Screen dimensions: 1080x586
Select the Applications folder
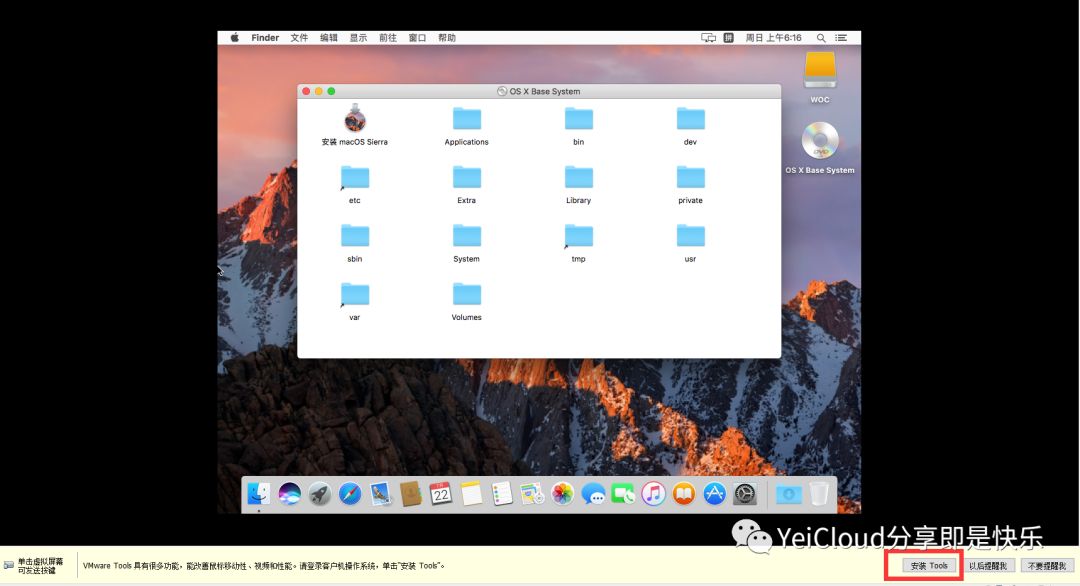point(466,119)
